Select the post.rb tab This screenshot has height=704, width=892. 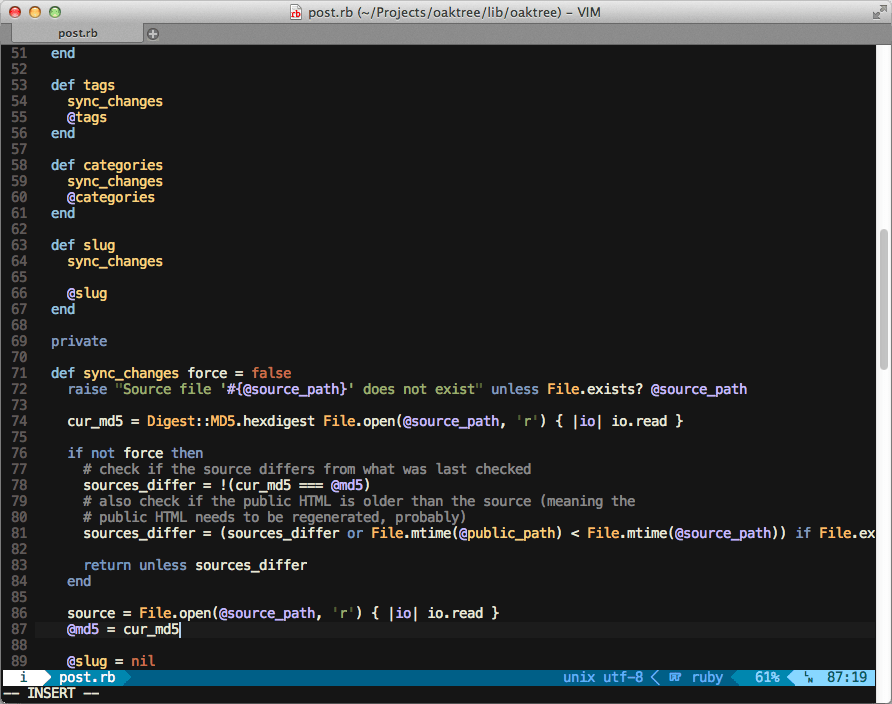(x=77, y=33)
